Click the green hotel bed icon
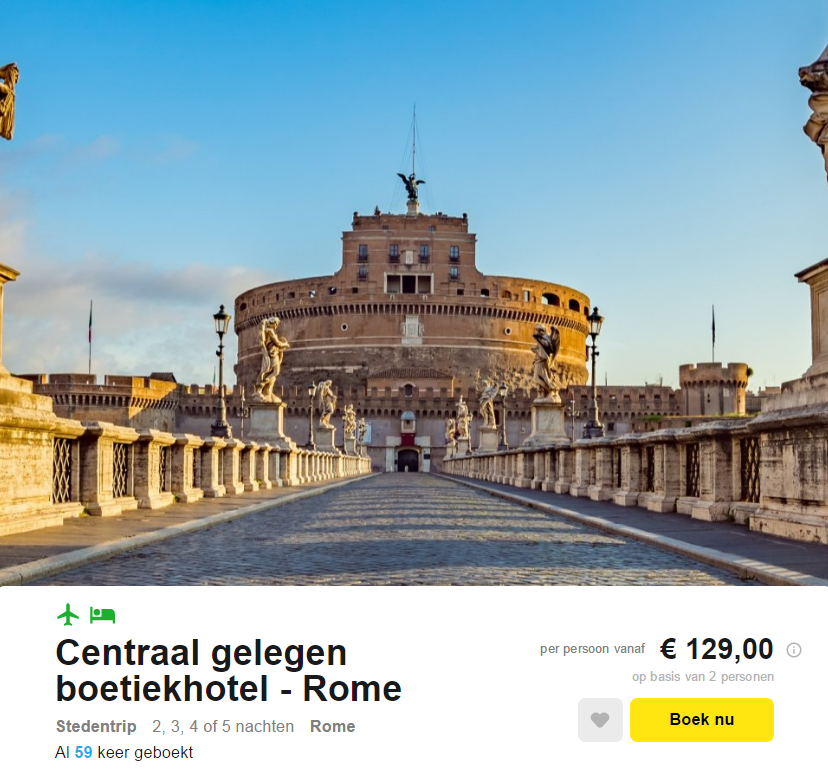 point(102,615)
